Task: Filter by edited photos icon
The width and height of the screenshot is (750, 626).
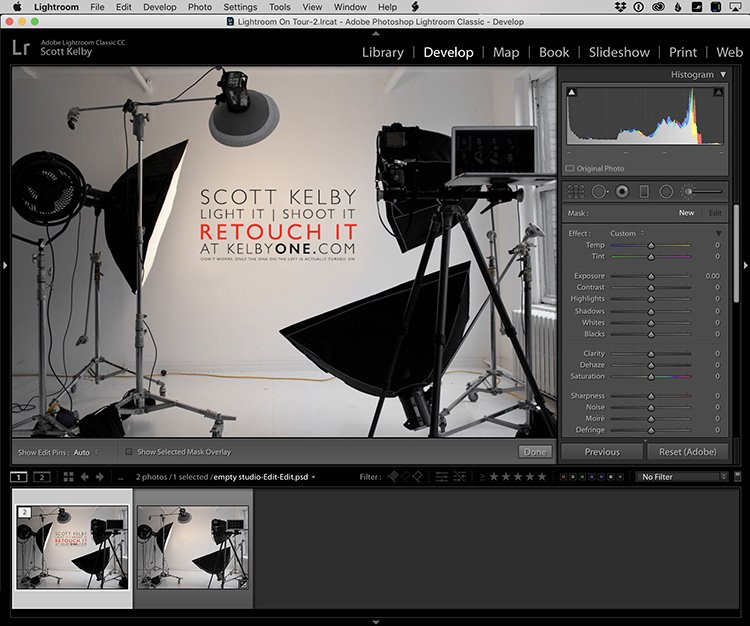Action: (442, 477)
